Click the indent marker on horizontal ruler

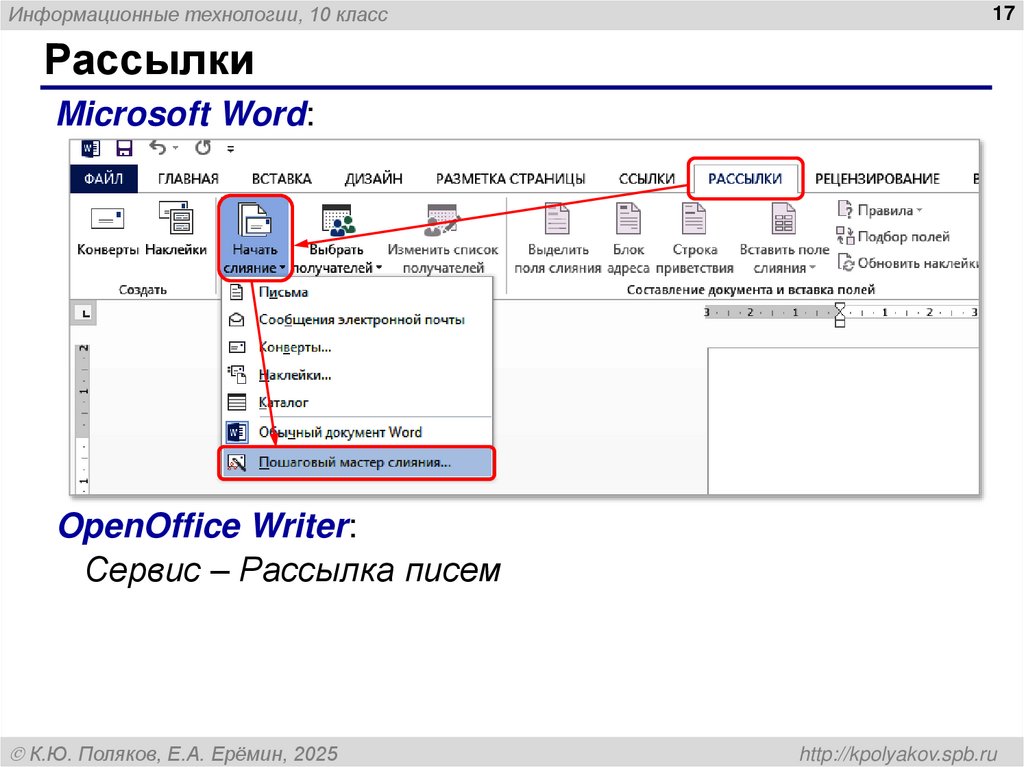pos(840,314)
